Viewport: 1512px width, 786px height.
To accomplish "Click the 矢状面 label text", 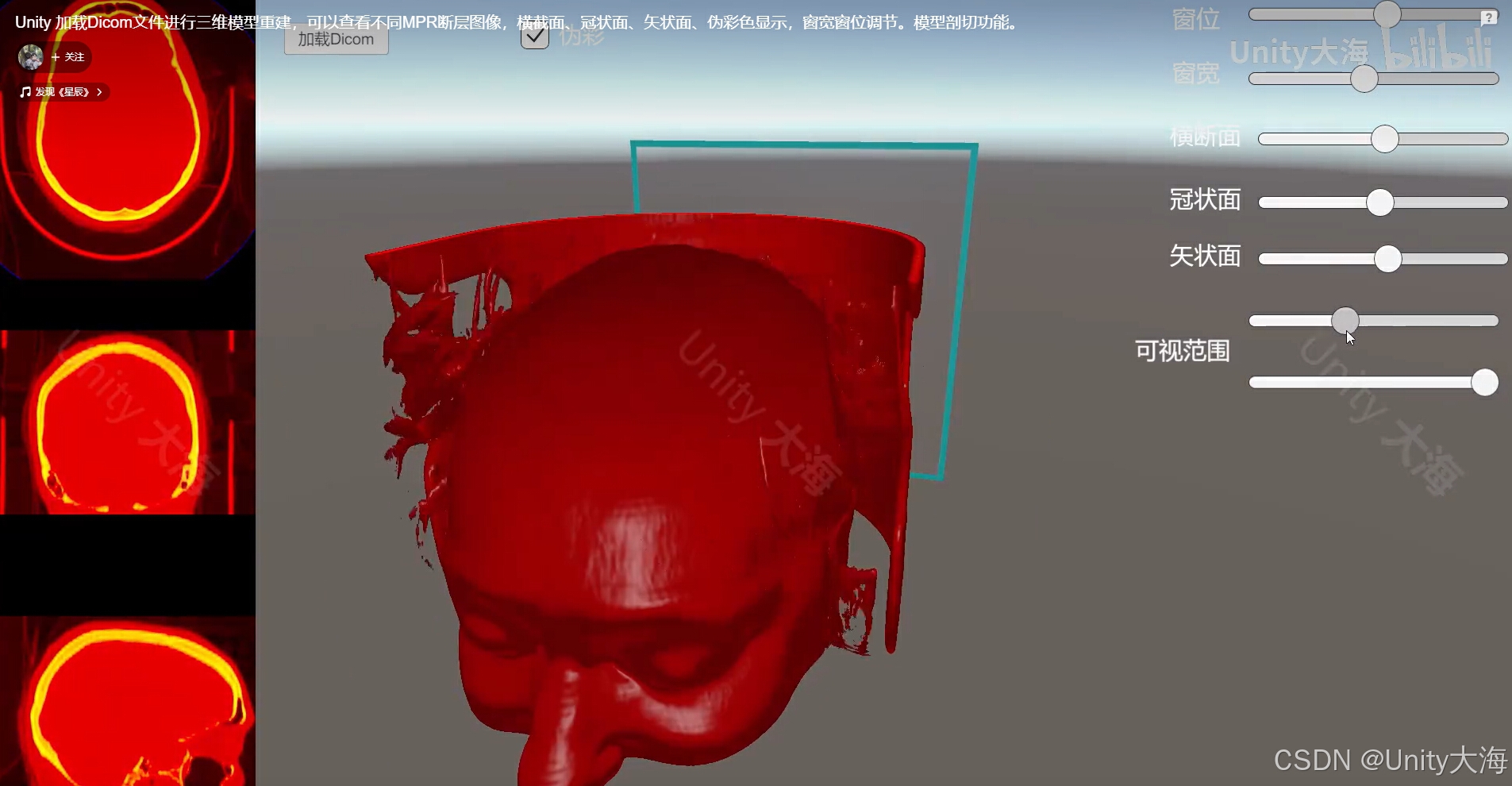I will point(1205,256).
